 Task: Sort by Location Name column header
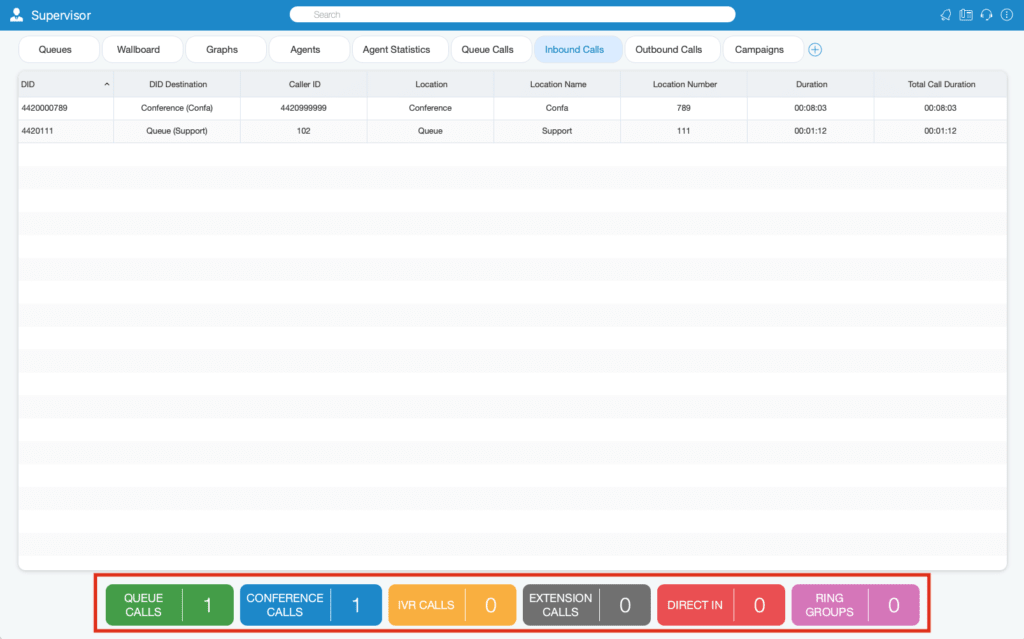(x=558, y=84)
